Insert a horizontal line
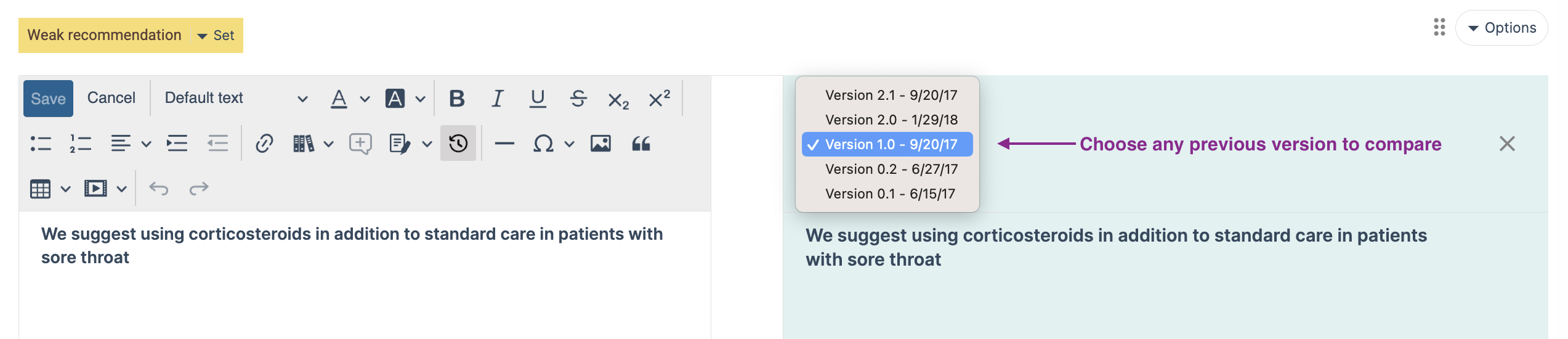The width and height of the screenshot is (1568, 339). [504, 144]
